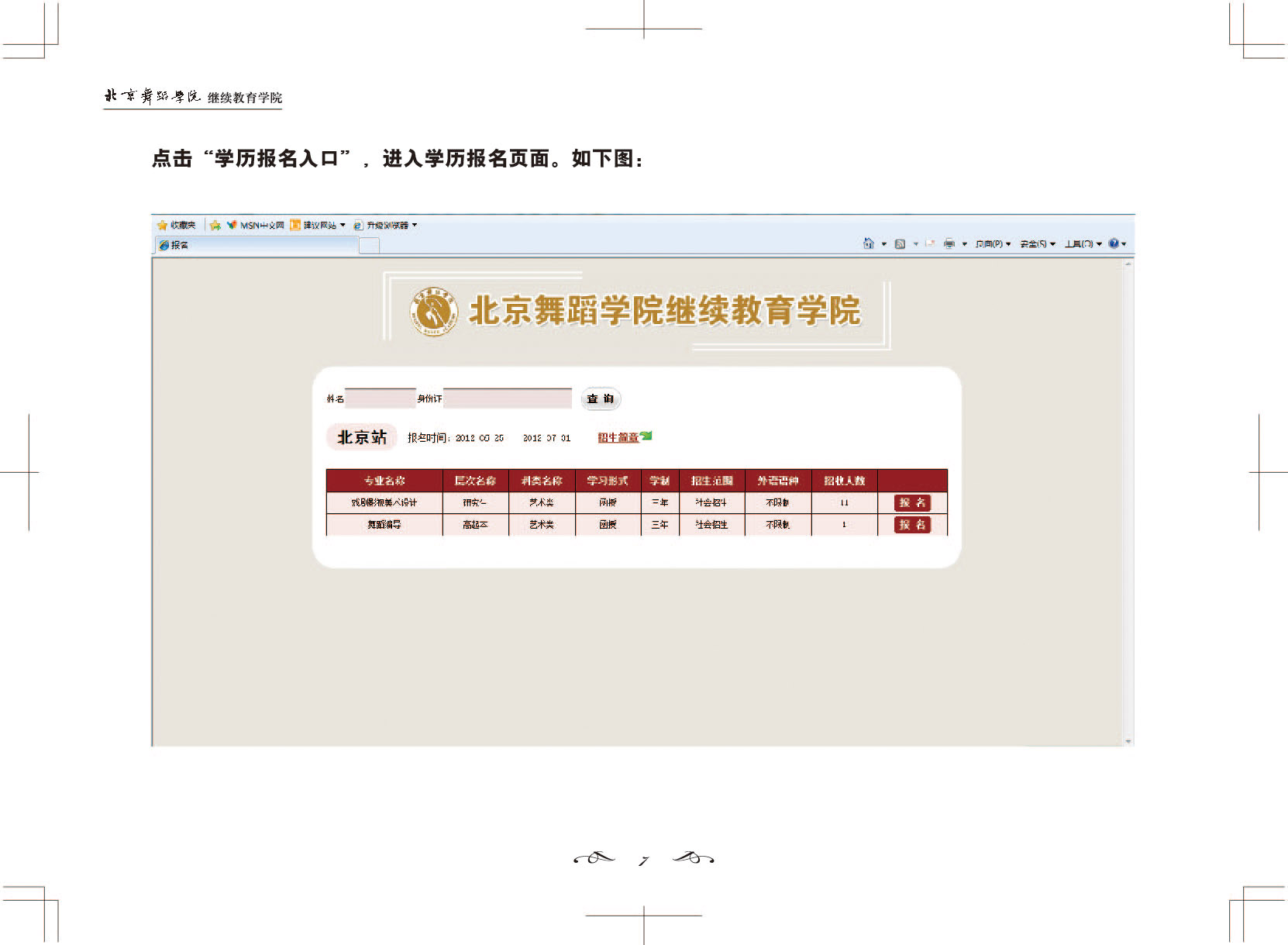Click the add-to-favorites-bar star icon
Image resolution: width=1288 pixels, height=945 pixels.
[x=215, y=226]
